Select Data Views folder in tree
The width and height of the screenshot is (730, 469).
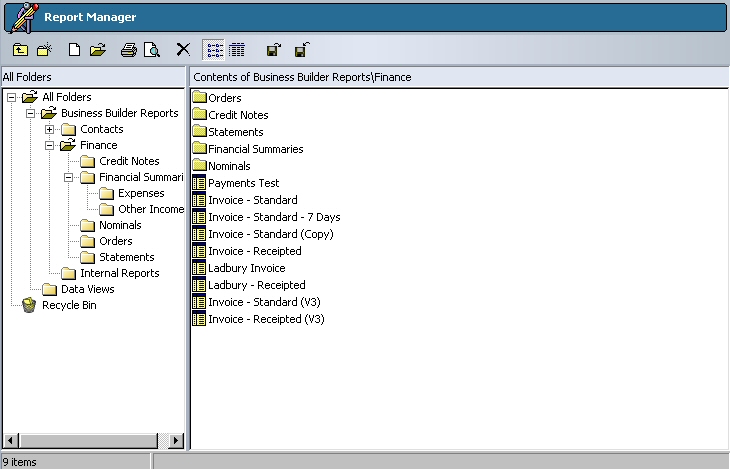point(87,289)
